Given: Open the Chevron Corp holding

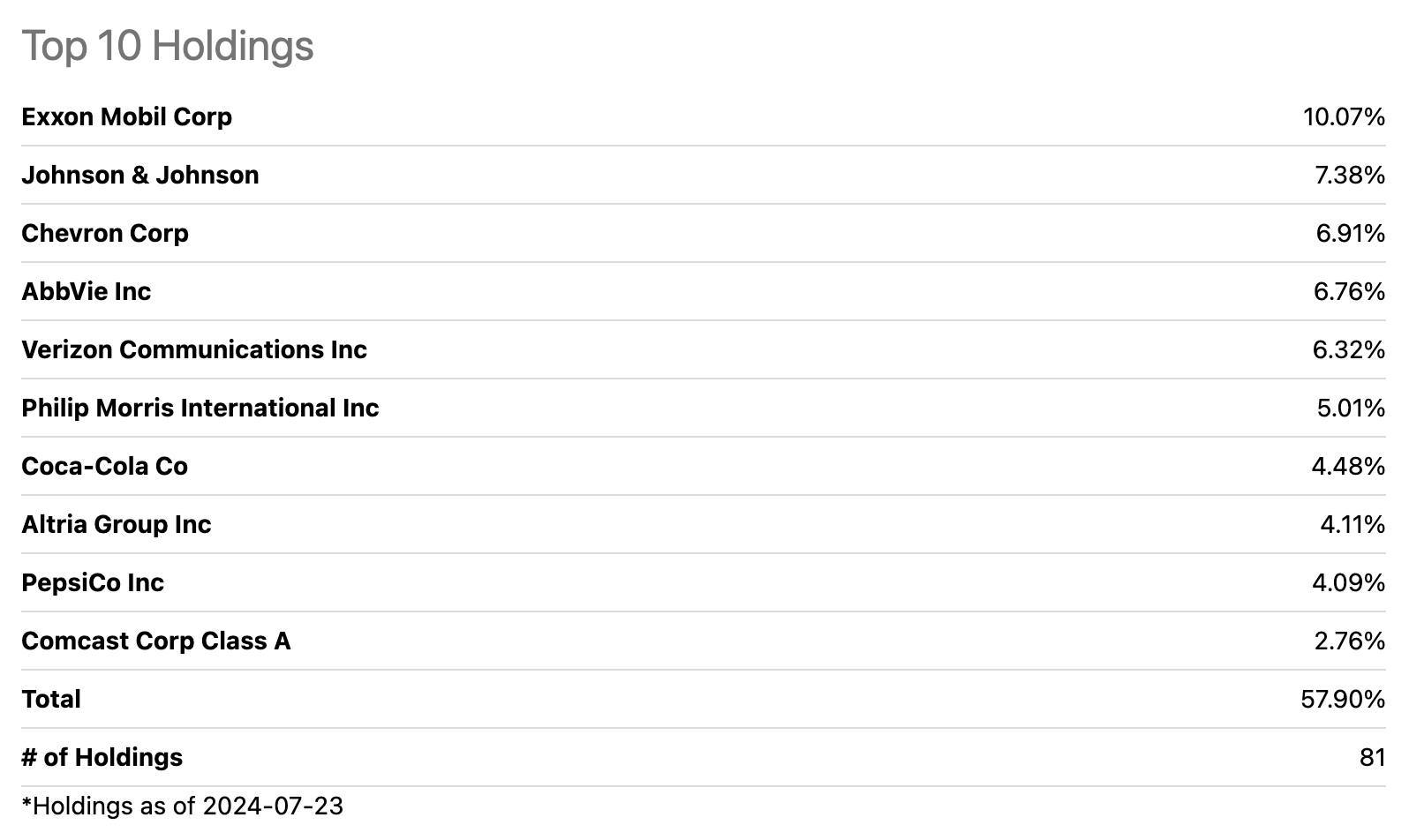Looking at the screenshot, I should coord(105,234).
